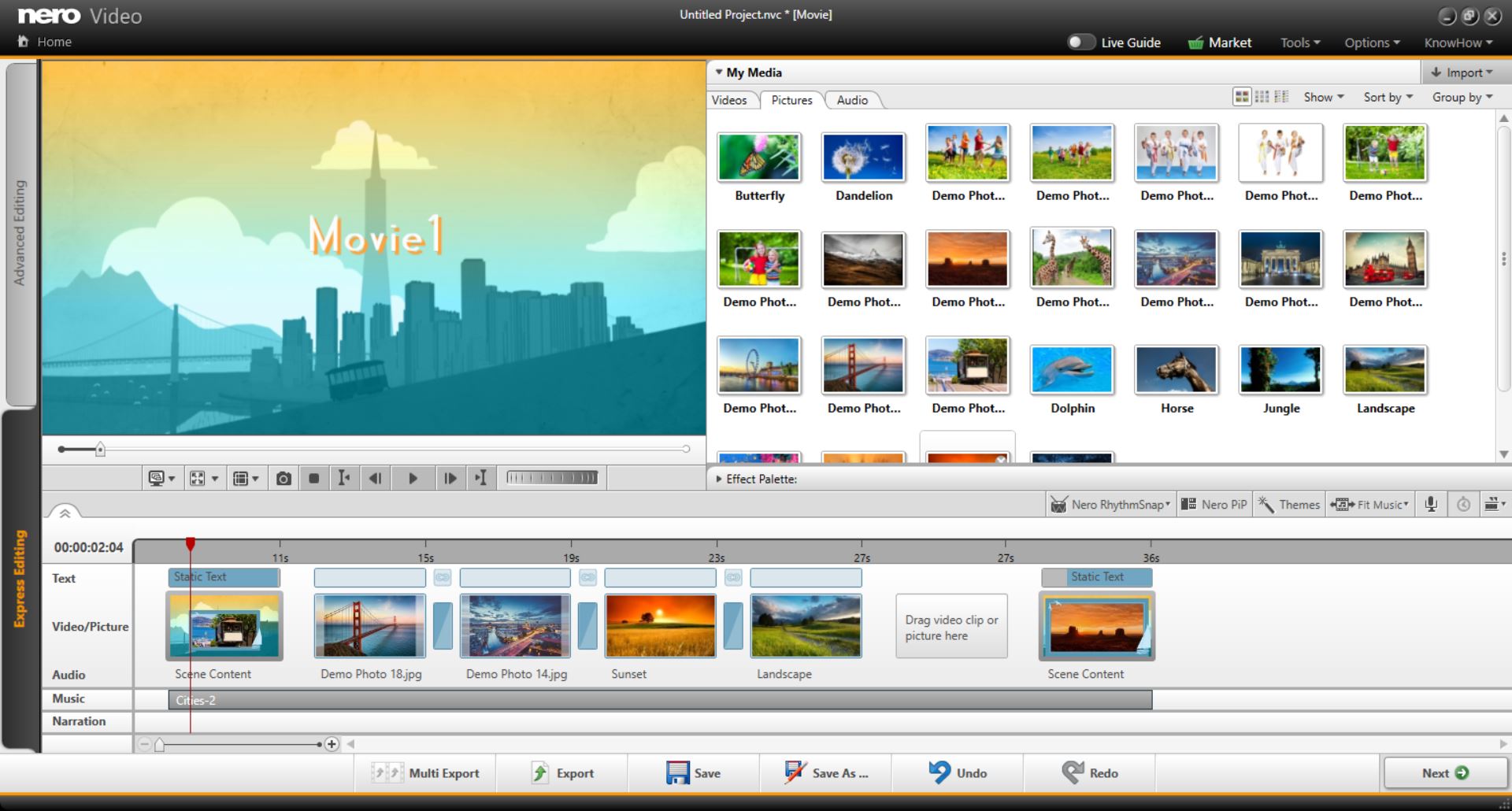This screenshot has height=811, width=1512.
Task: Select the Dolphin picture thumbnail
Action: 1072,369
